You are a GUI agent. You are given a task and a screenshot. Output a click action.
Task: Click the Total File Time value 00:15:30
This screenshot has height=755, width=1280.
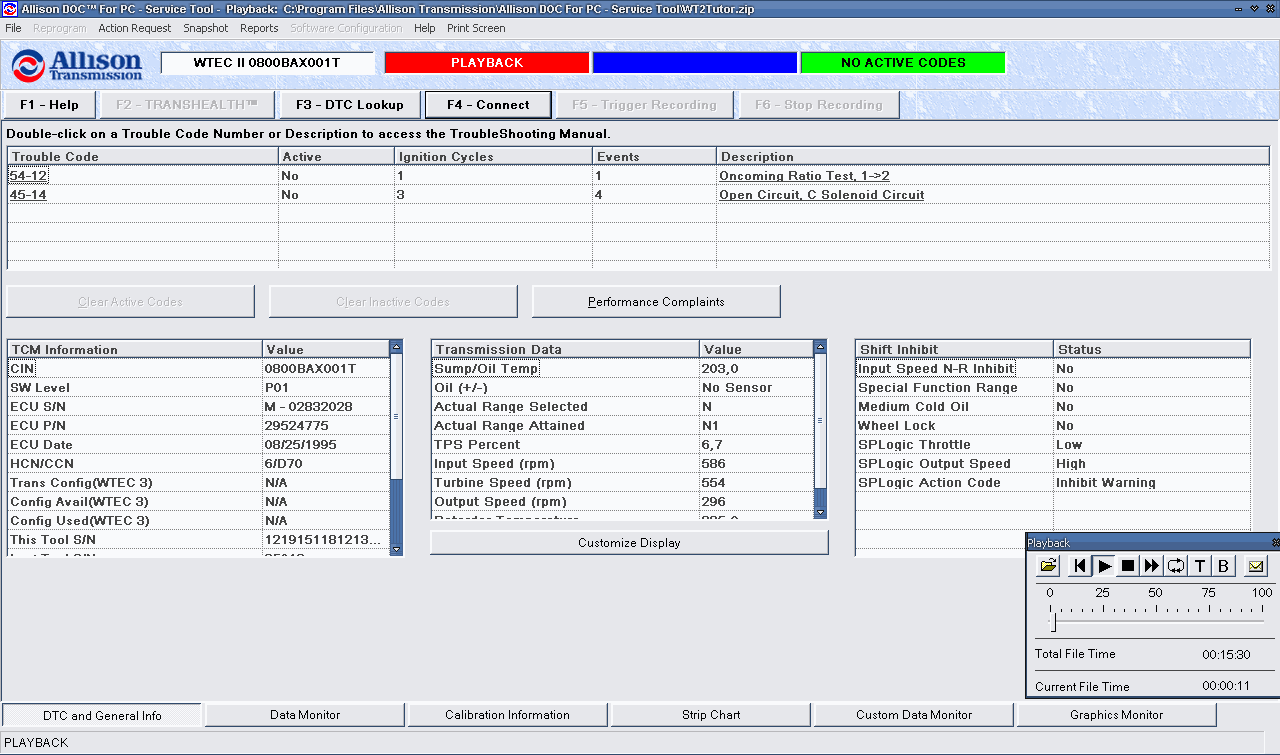point(1226,655)
